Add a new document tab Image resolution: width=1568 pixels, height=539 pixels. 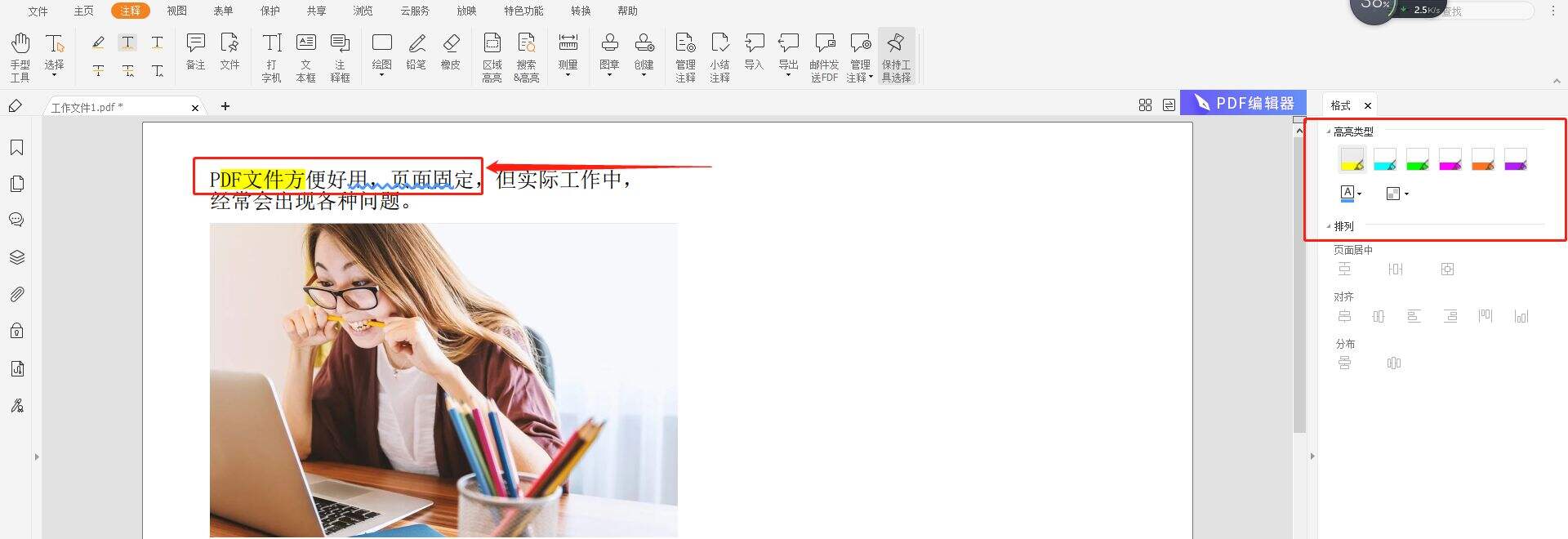[225, 106]
